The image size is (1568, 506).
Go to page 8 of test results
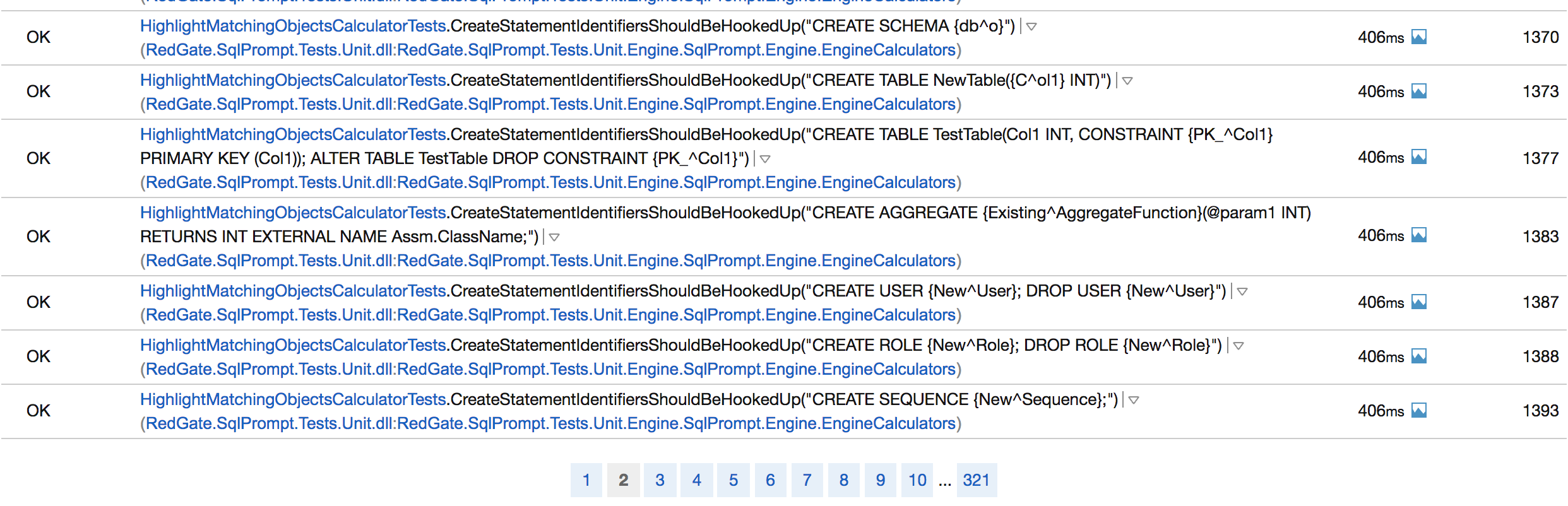[844, 481]
